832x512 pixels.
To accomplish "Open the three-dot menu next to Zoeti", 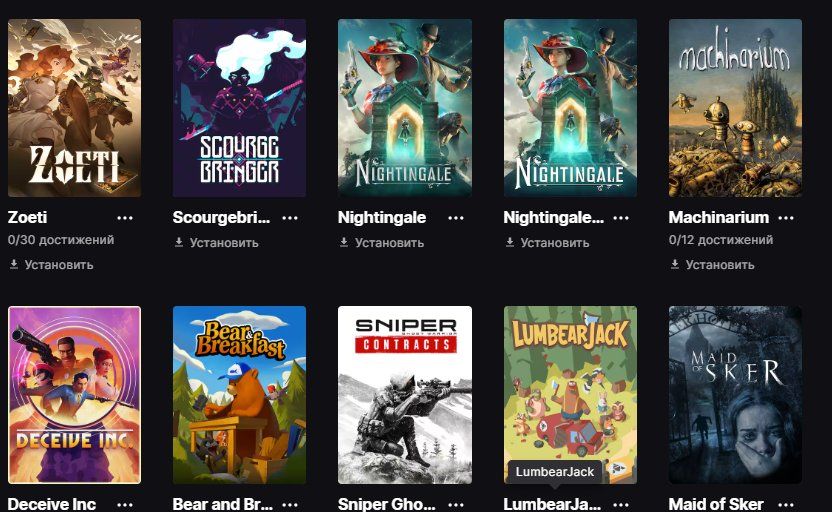I will click(x=125, y=217).
